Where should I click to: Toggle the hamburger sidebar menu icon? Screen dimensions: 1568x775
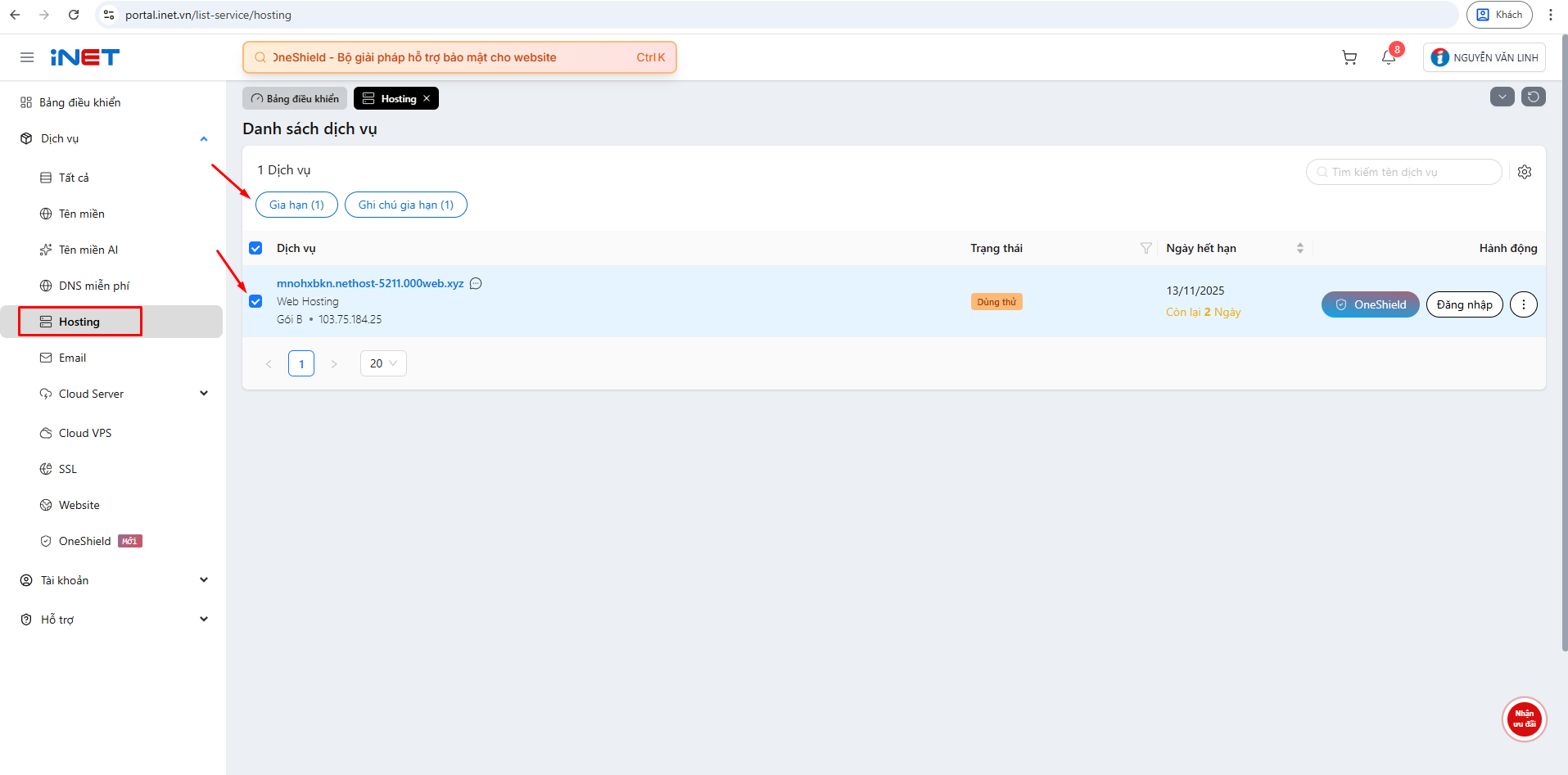pyautogui.click(x=27, y=57)
